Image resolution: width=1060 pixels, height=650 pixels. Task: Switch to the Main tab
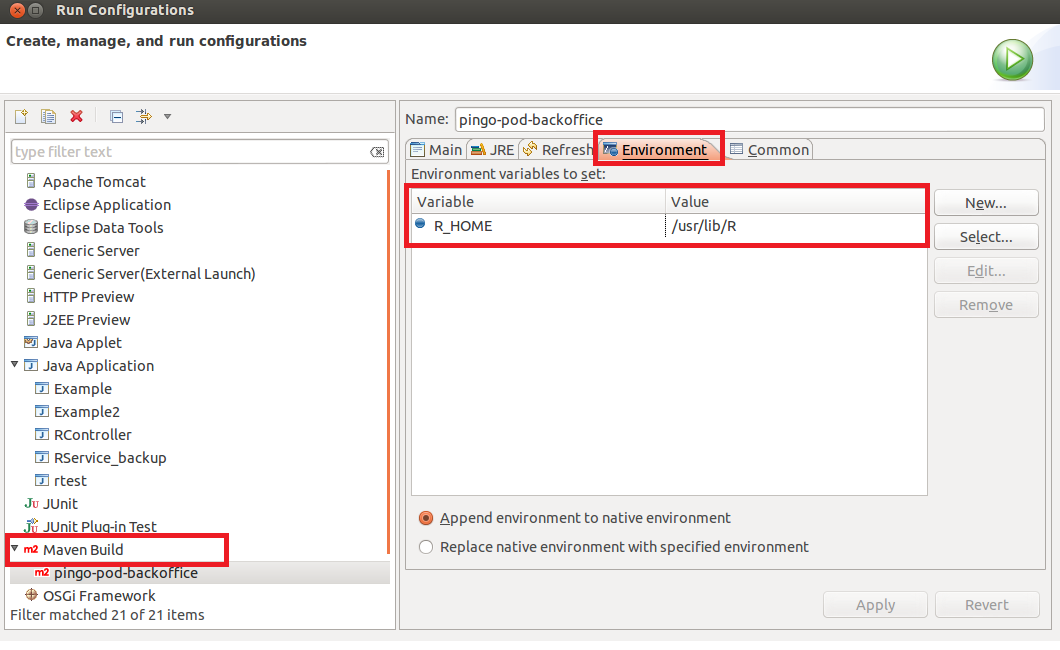[x=437, y=150]
